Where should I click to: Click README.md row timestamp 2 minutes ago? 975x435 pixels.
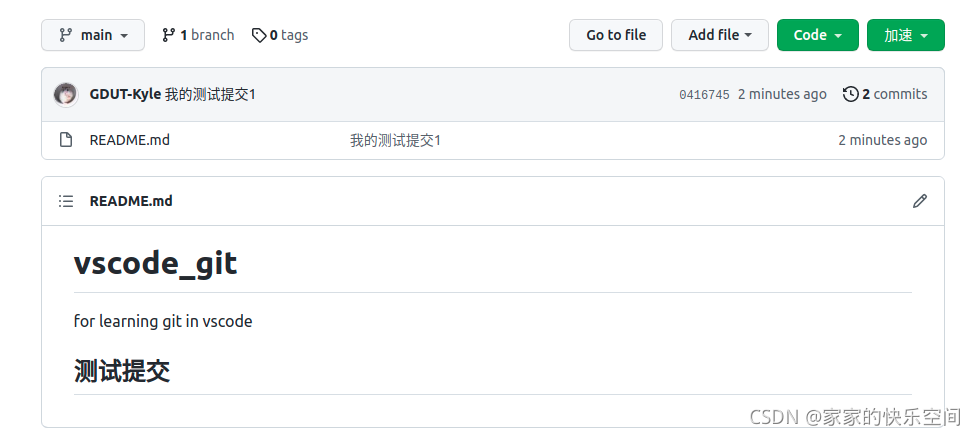[882, 140]
